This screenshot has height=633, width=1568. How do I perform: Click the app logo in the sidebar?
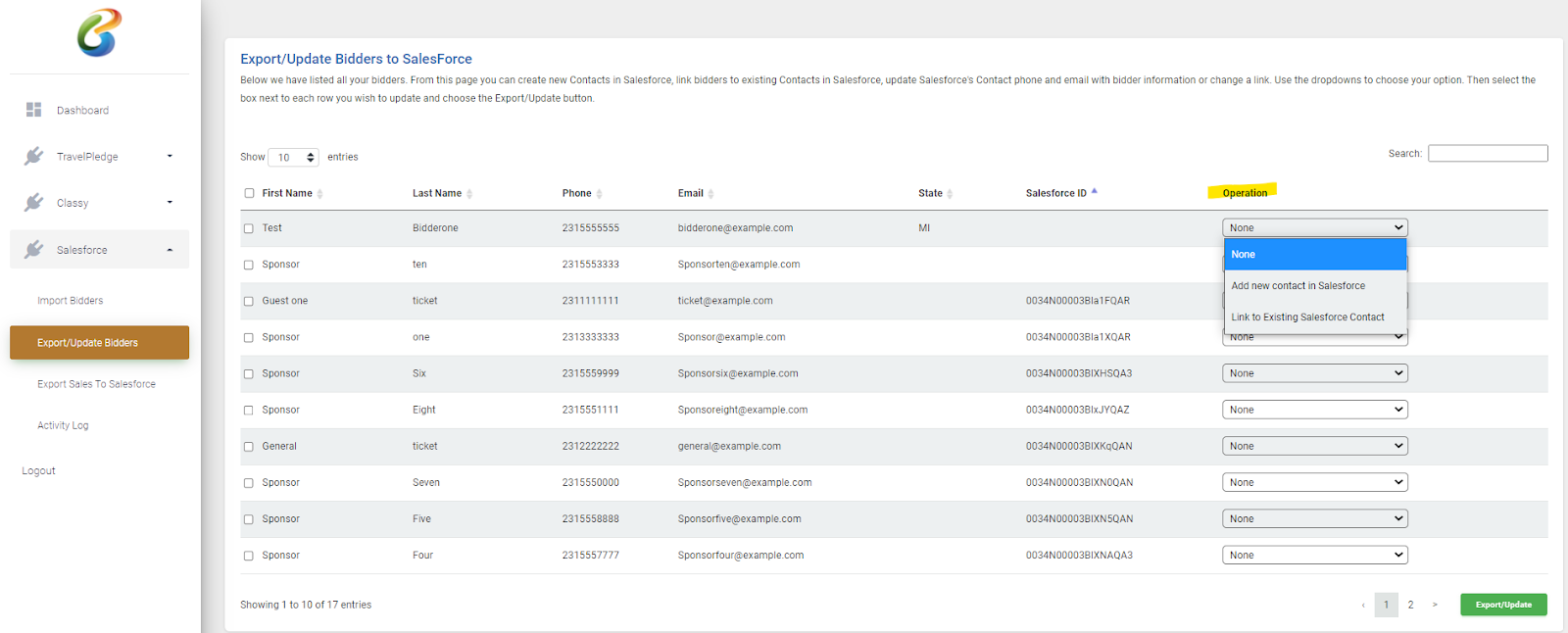(99, 32)
